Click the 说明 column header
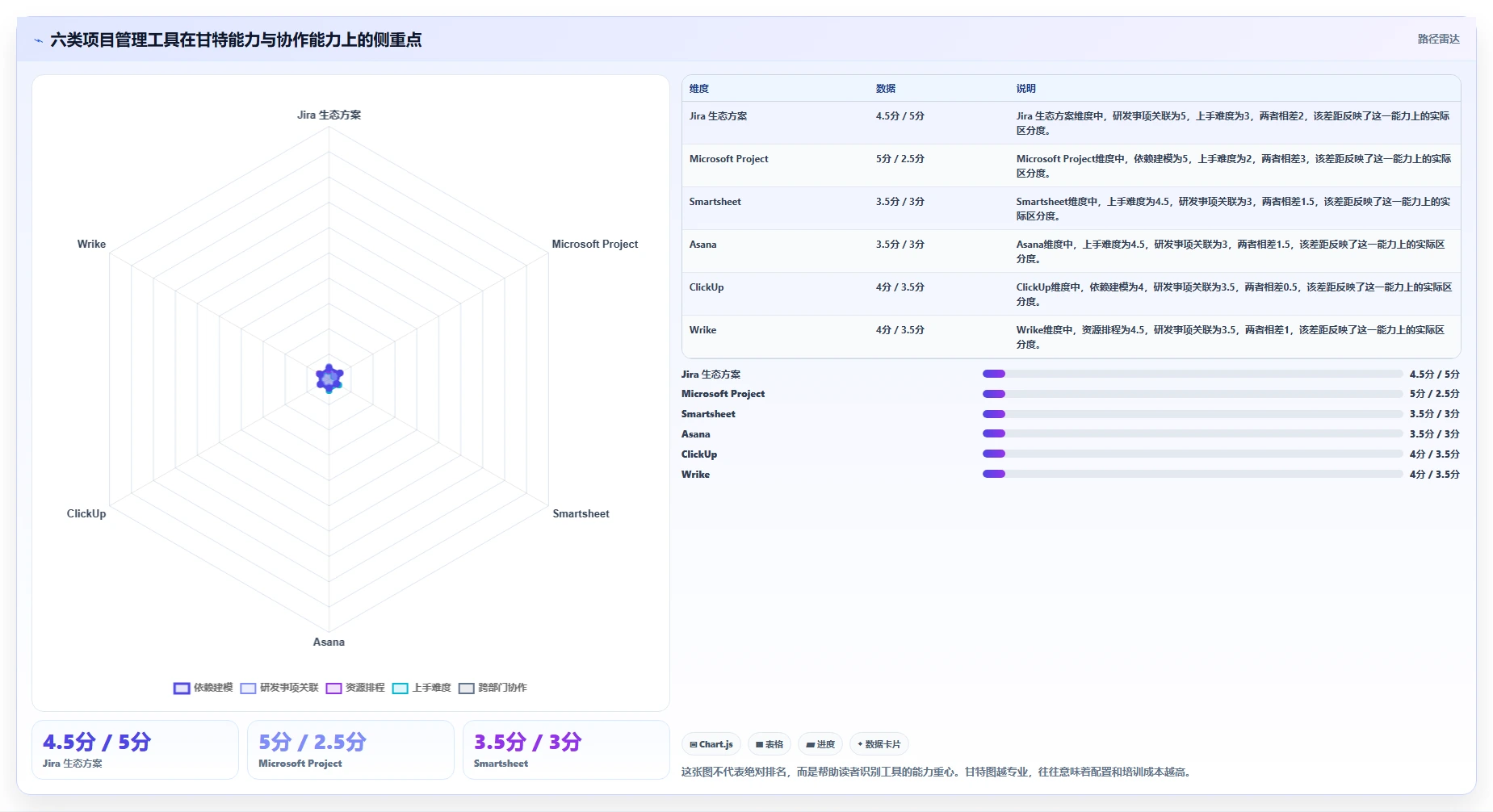This screenshot has width=1493, height=812. pyautogui.click(x=1026, y=89)
